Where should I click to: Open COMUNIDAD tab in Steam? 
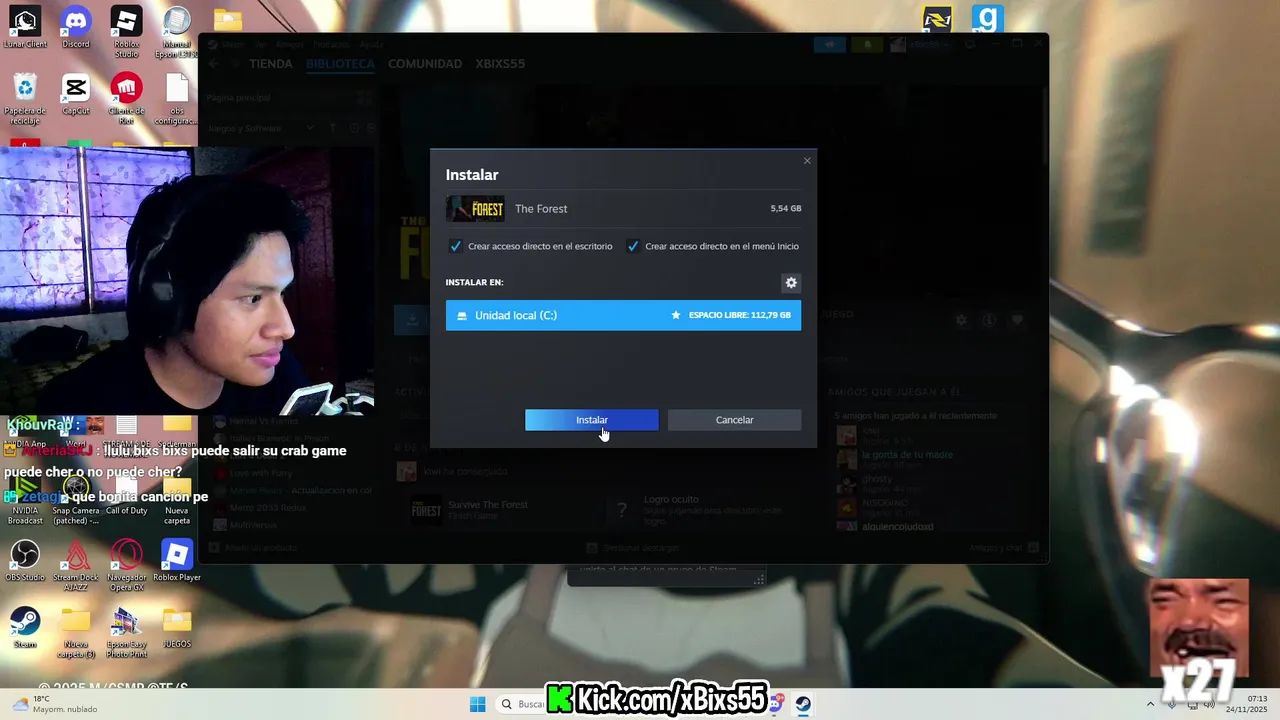point(425,64)
